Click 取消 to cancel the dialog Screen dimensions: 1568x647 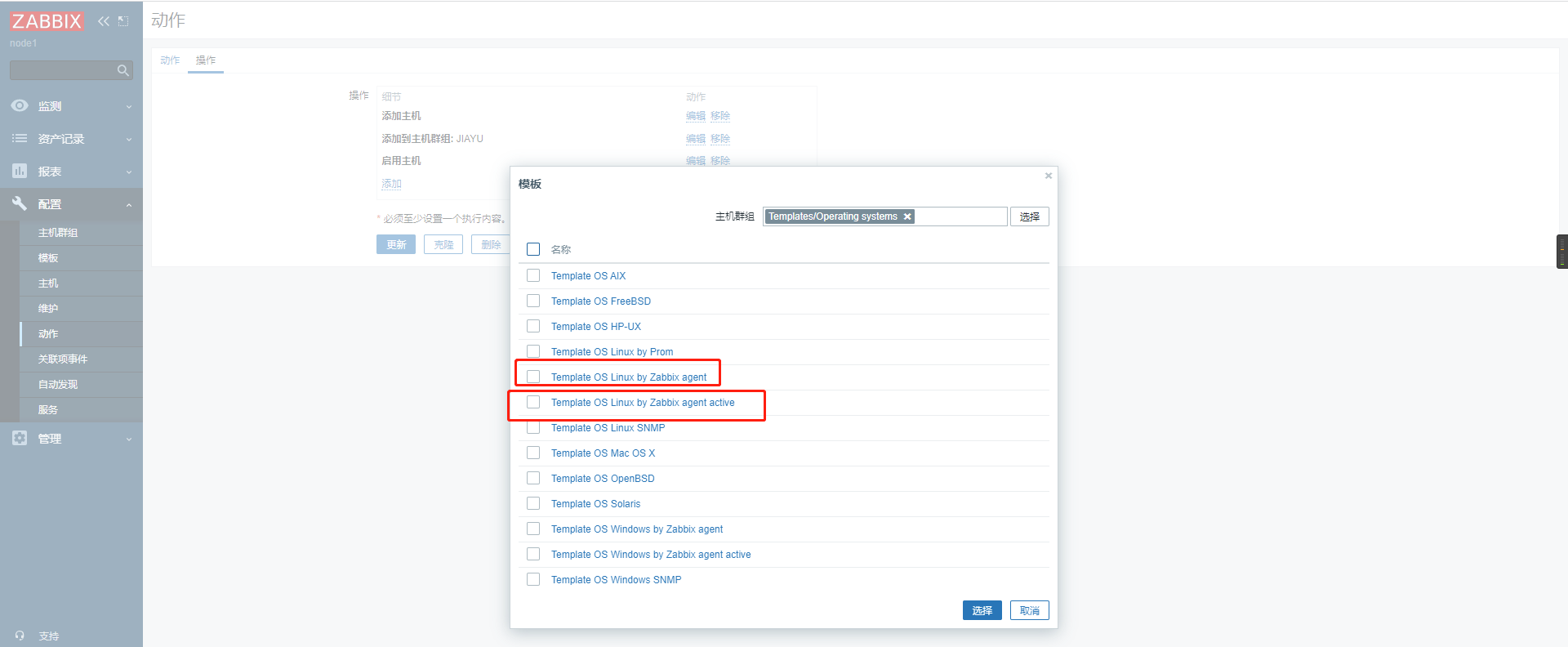tap(1030, 610)
